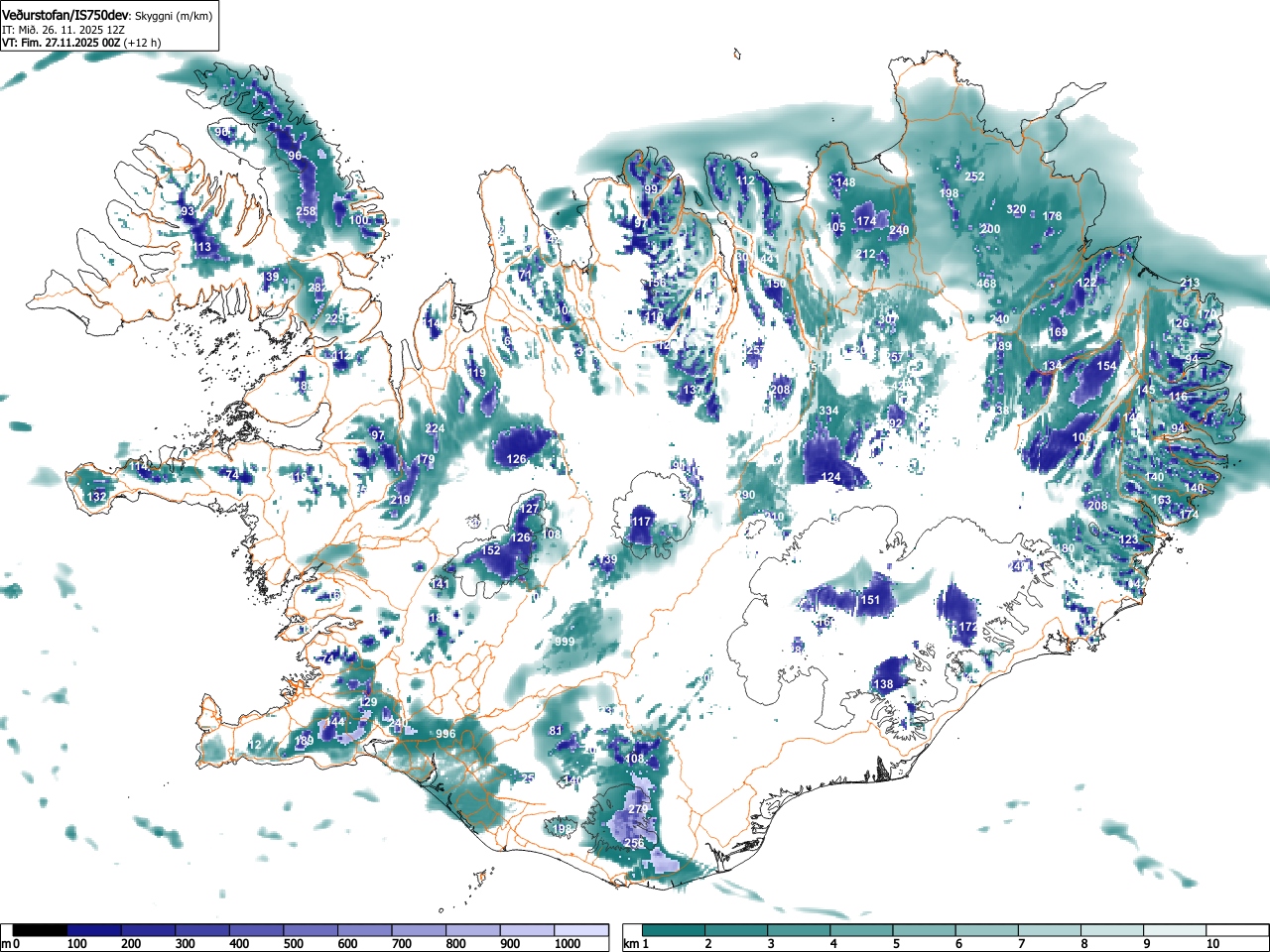Viewport: 1270px width, 952px height.
Task: Click the map value 258 in the Westfjords
Action: [307, 211]
